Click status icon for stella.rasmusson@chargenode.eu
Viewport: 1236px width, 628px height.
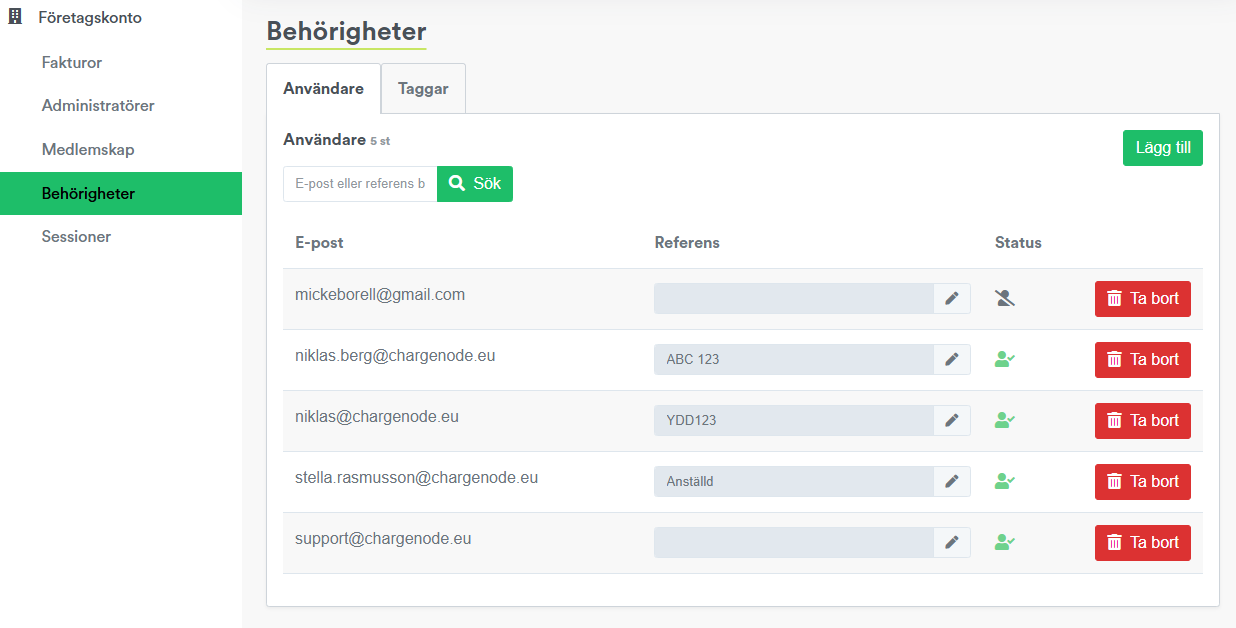(1005, 482)
